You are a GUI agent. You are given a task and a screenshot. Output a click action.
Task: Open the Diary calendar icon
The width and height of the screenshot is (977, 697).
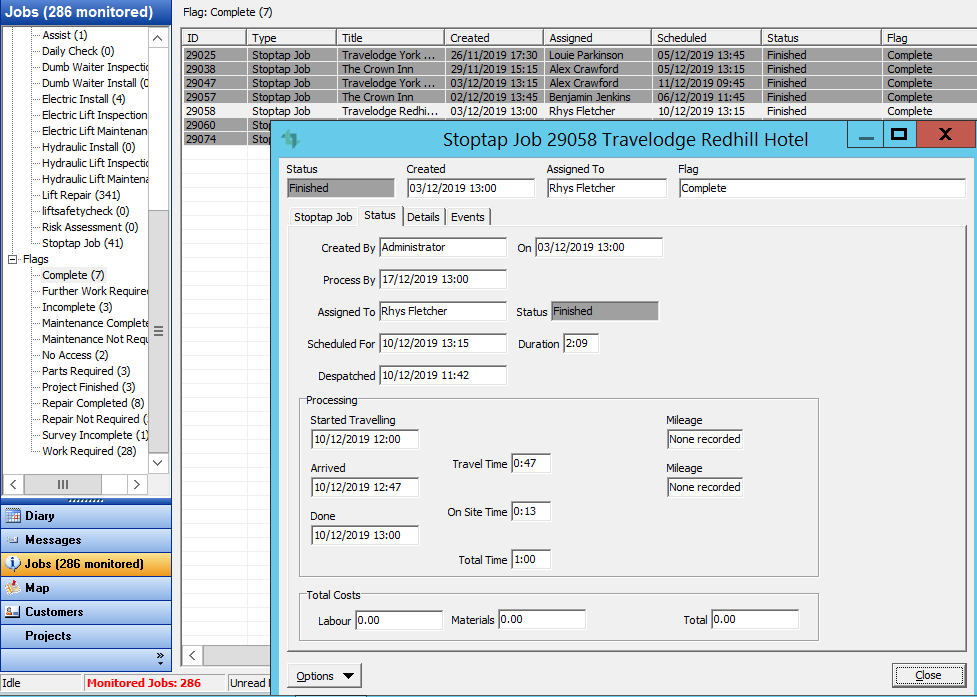[13, 516]
